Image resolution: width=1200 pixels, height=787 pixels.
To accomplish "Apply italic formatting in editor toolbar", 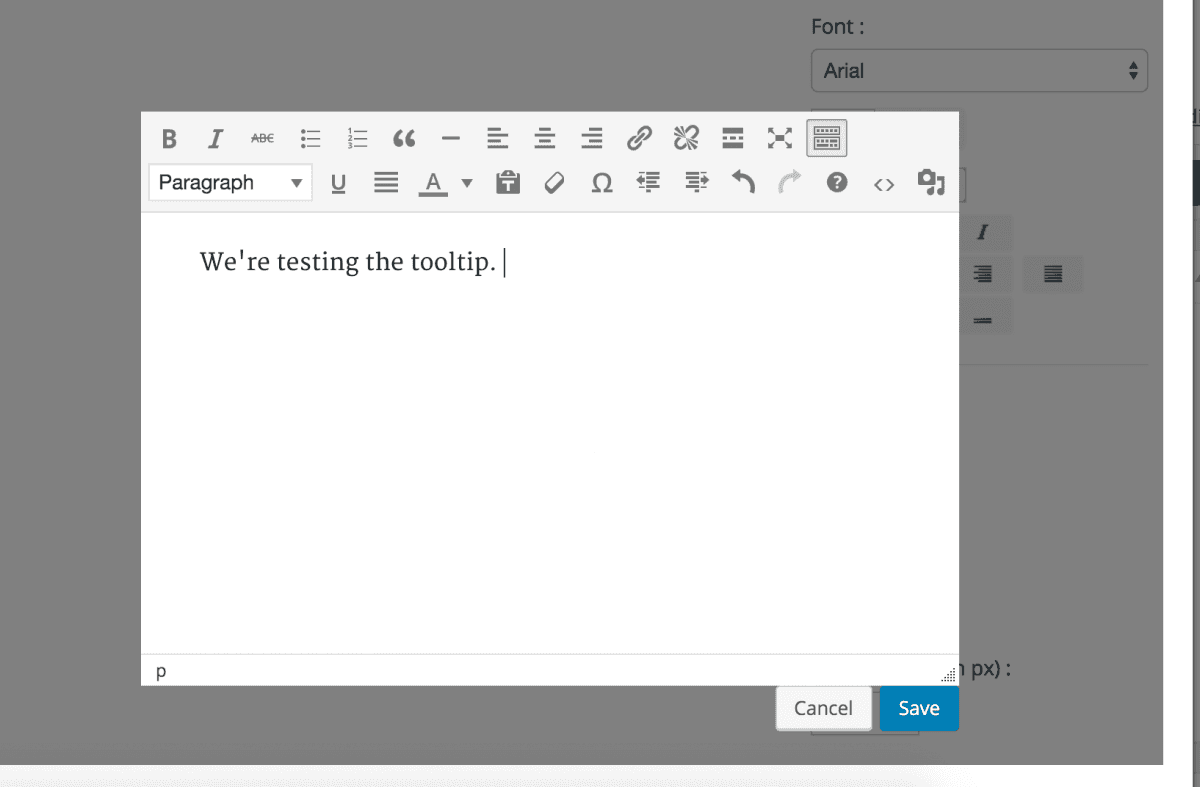I will pyautogui.click(x=215, y=138).
